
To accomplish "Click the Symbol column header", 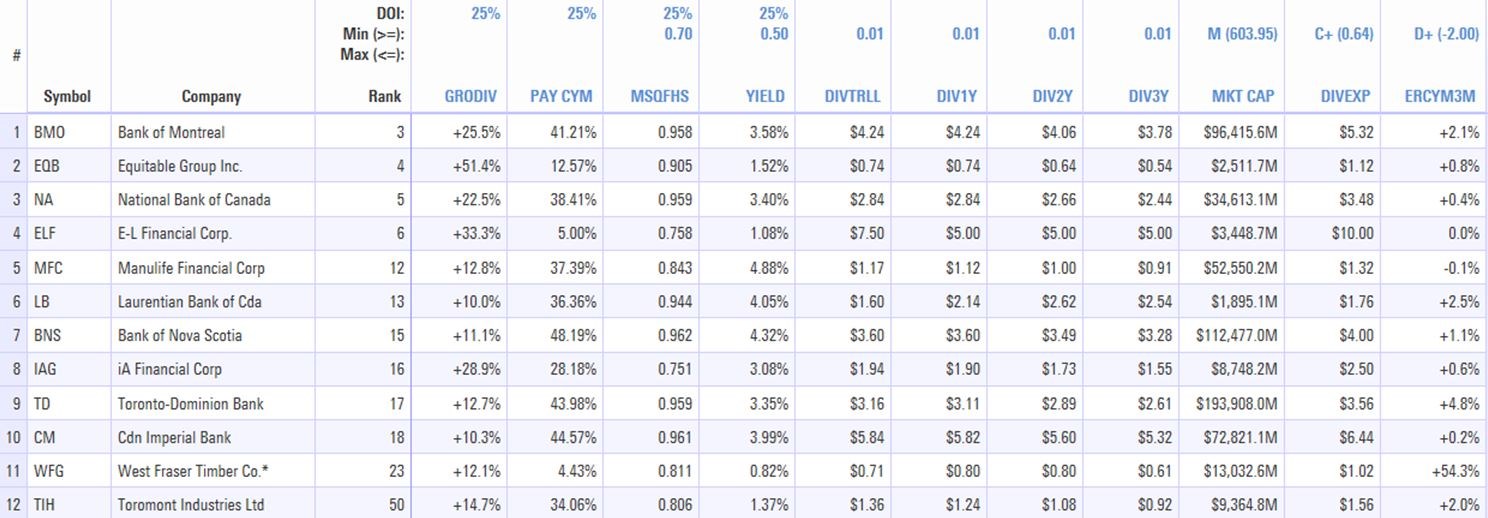I will pyautogui.click(x=67, y=97).
